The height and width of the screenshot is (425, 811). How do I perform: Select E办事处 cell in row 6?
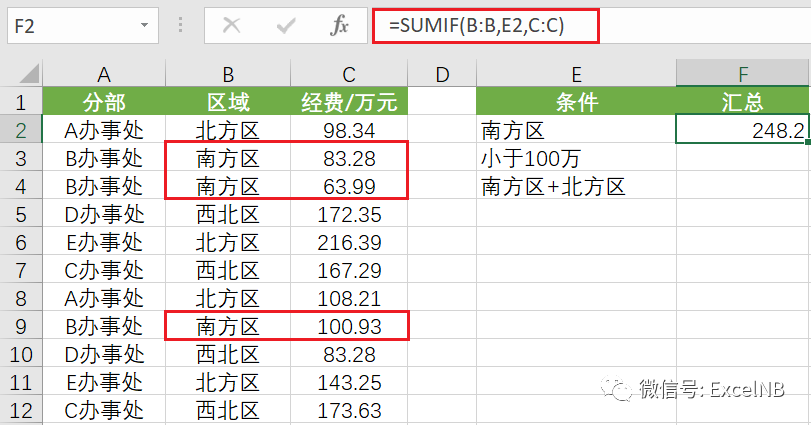click(104, 241)
